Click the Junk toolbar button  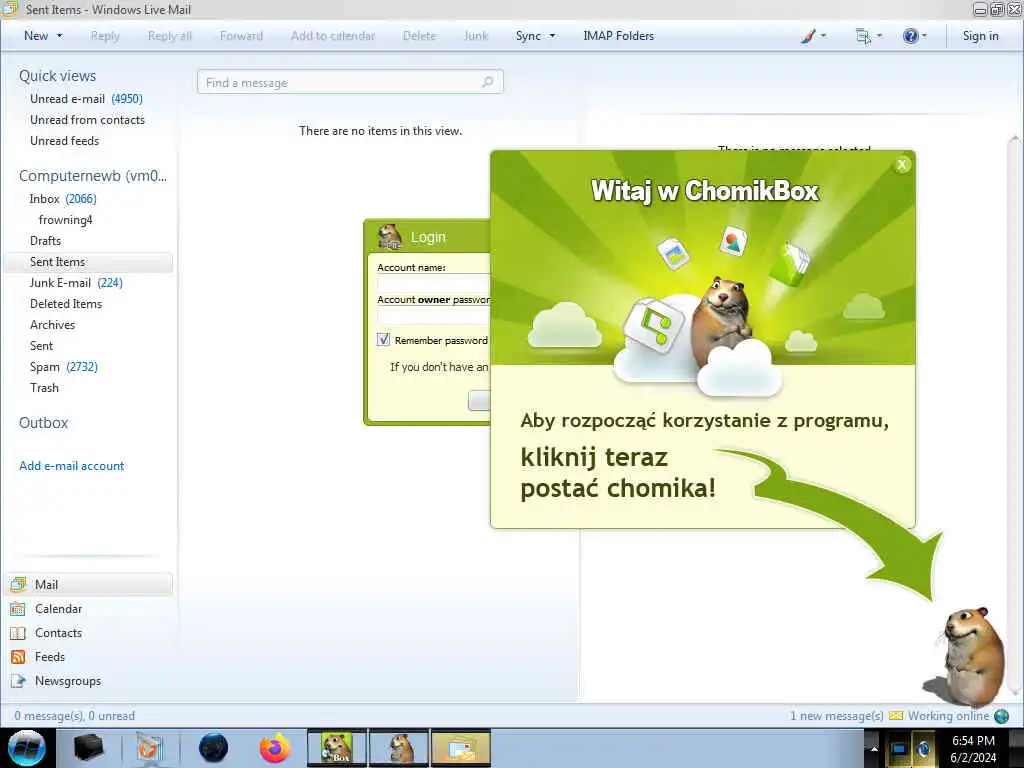click(476, 36)
